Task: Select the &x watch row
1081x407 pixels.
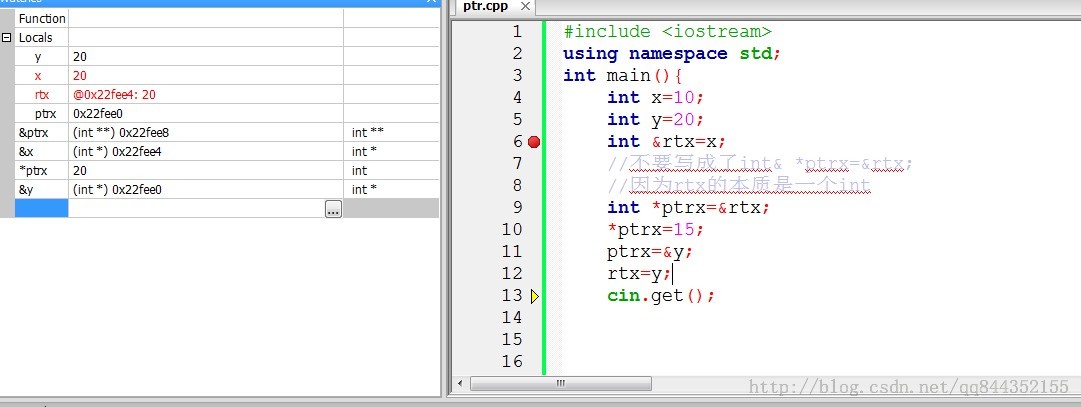Action: (x=227, y=151)
